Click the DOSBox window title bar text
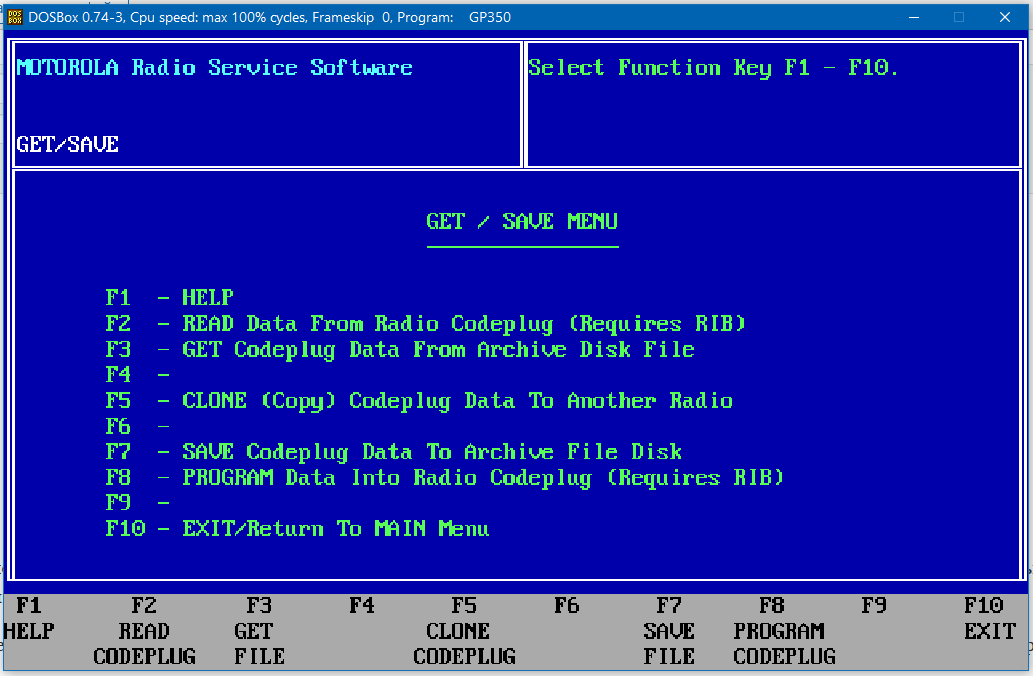1033x676 pixels. click(269, 17)
